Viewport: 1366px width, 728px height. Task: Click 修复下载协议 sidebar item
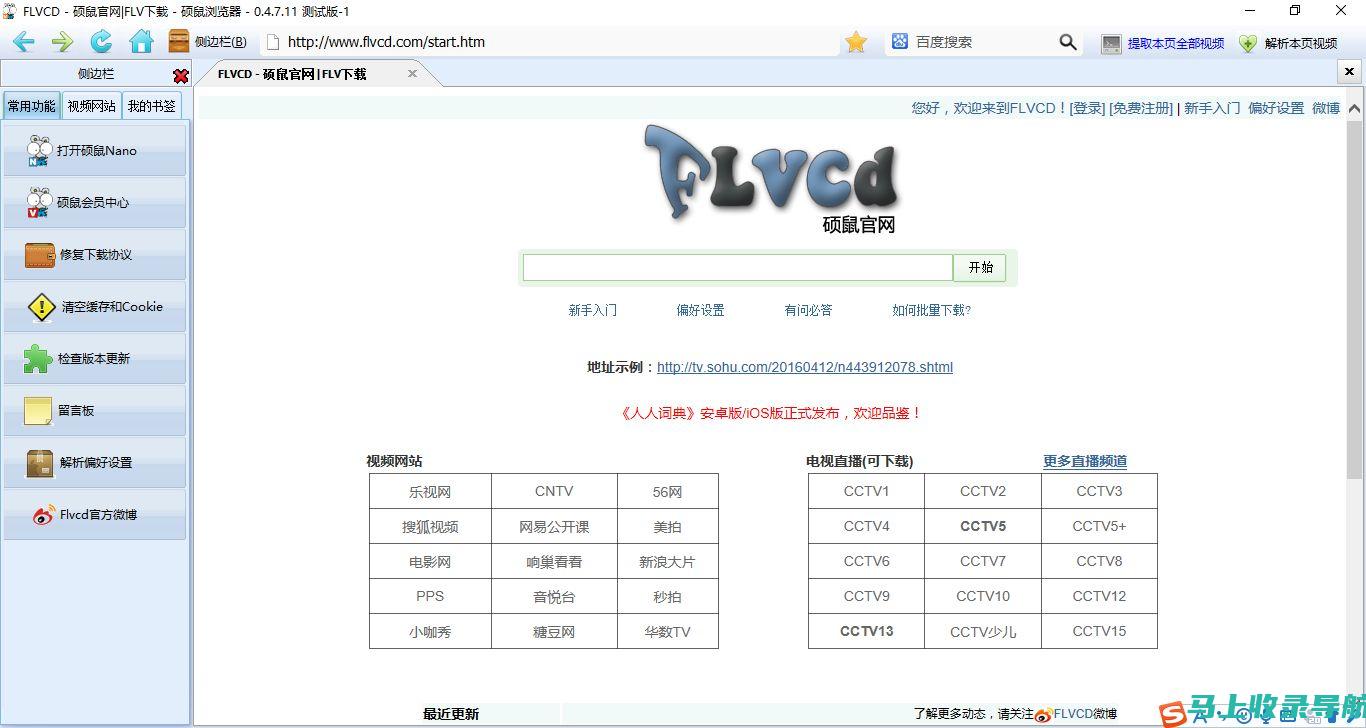click(95, 254)
